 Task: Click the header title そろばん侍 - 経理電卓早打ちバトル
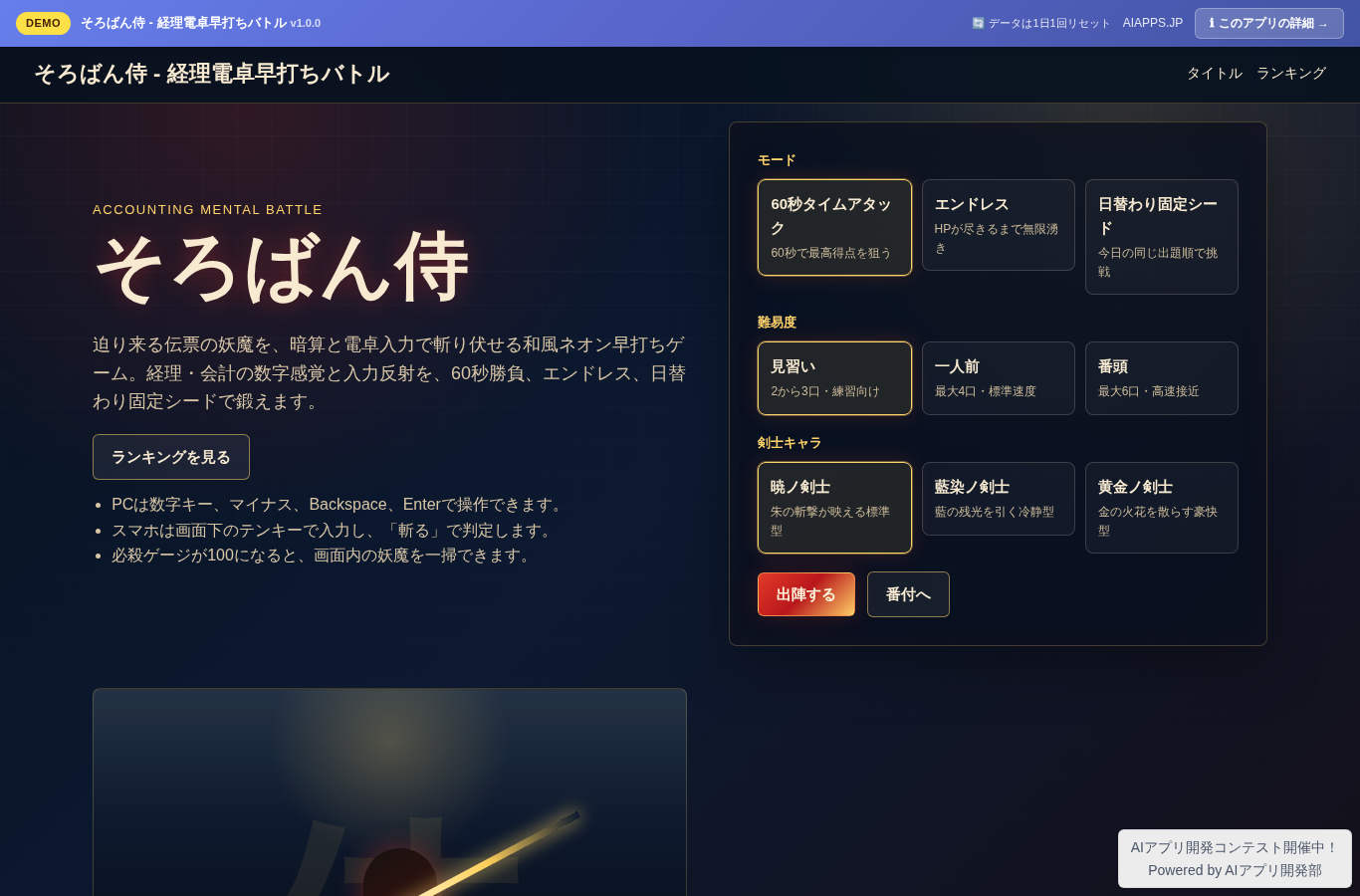click(x=211, y=74)
